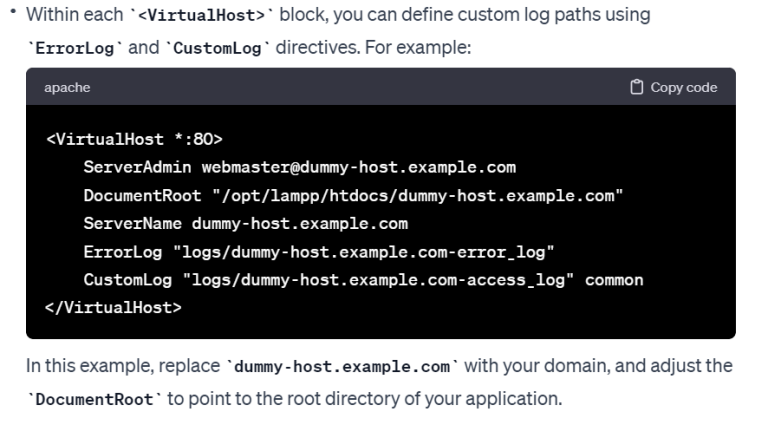Click the ErrorLog directive in code block
Viewport: 768px width, 438px height.
click(x=124, y=251)
